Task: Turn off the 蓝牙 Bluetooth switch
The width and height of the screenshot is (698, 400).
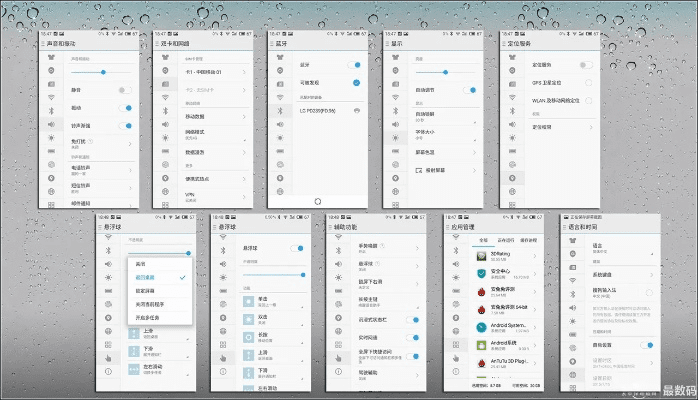Action: pos(357,65)
